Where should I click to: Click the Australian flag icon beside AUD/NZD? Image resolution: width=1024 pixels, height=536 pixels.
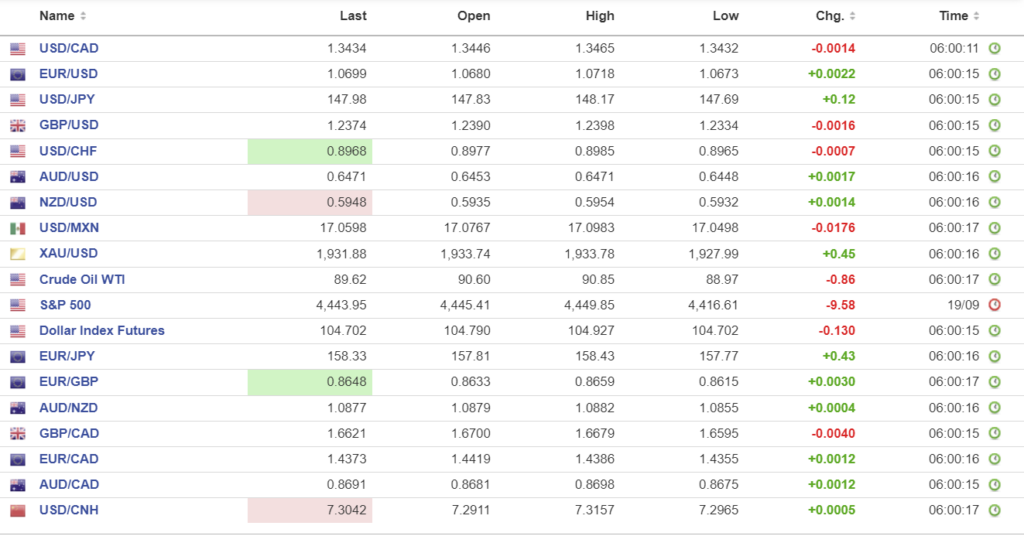pyautogui.click(x=18, y=408)
